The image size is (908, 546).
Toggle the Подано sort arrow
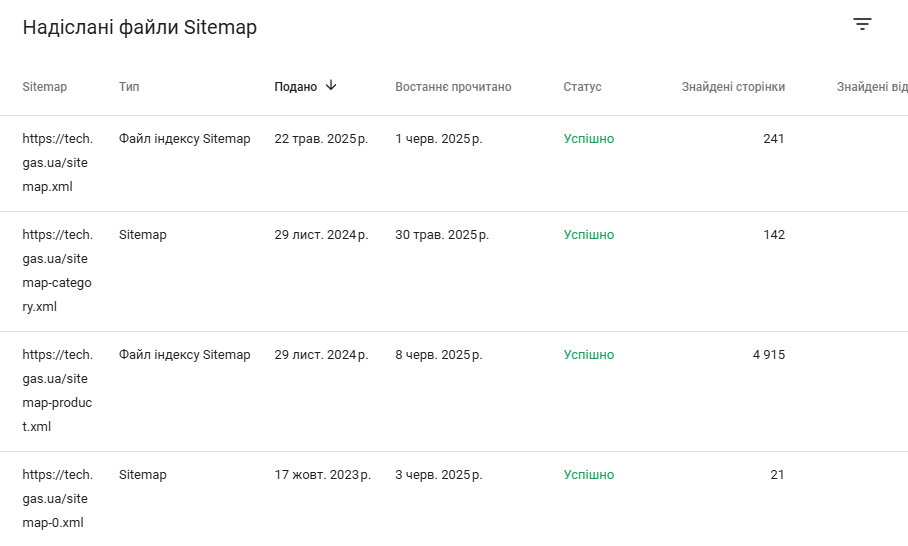331,86
